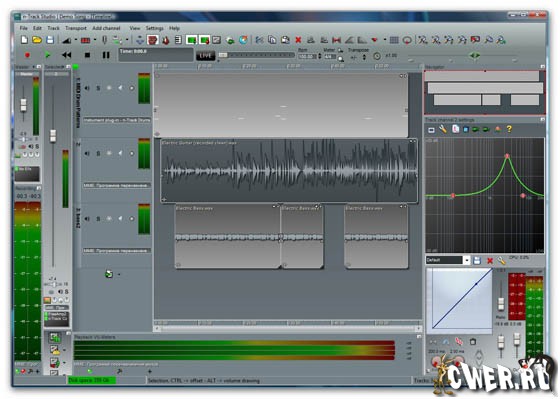Image resolution: width=560 pixels, height=399 pixels.
Task: Click the wrench icon in channel settings
Action: click(442, 129)
